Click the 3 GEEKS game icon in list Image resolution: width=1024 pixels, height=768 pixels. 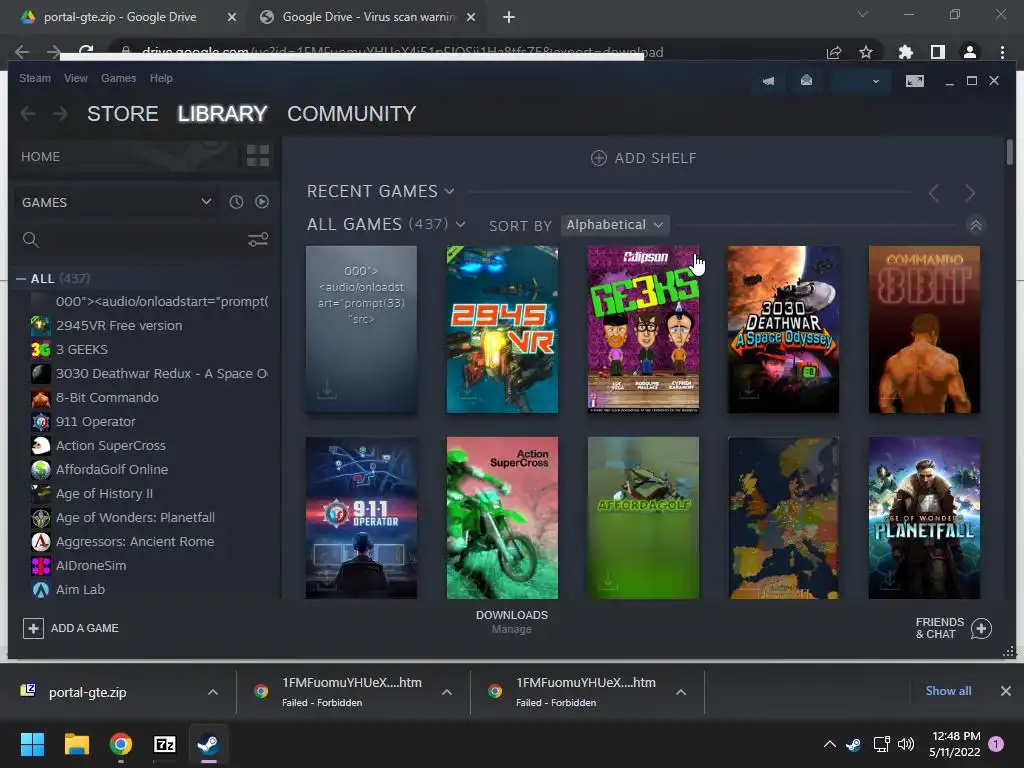40,349
